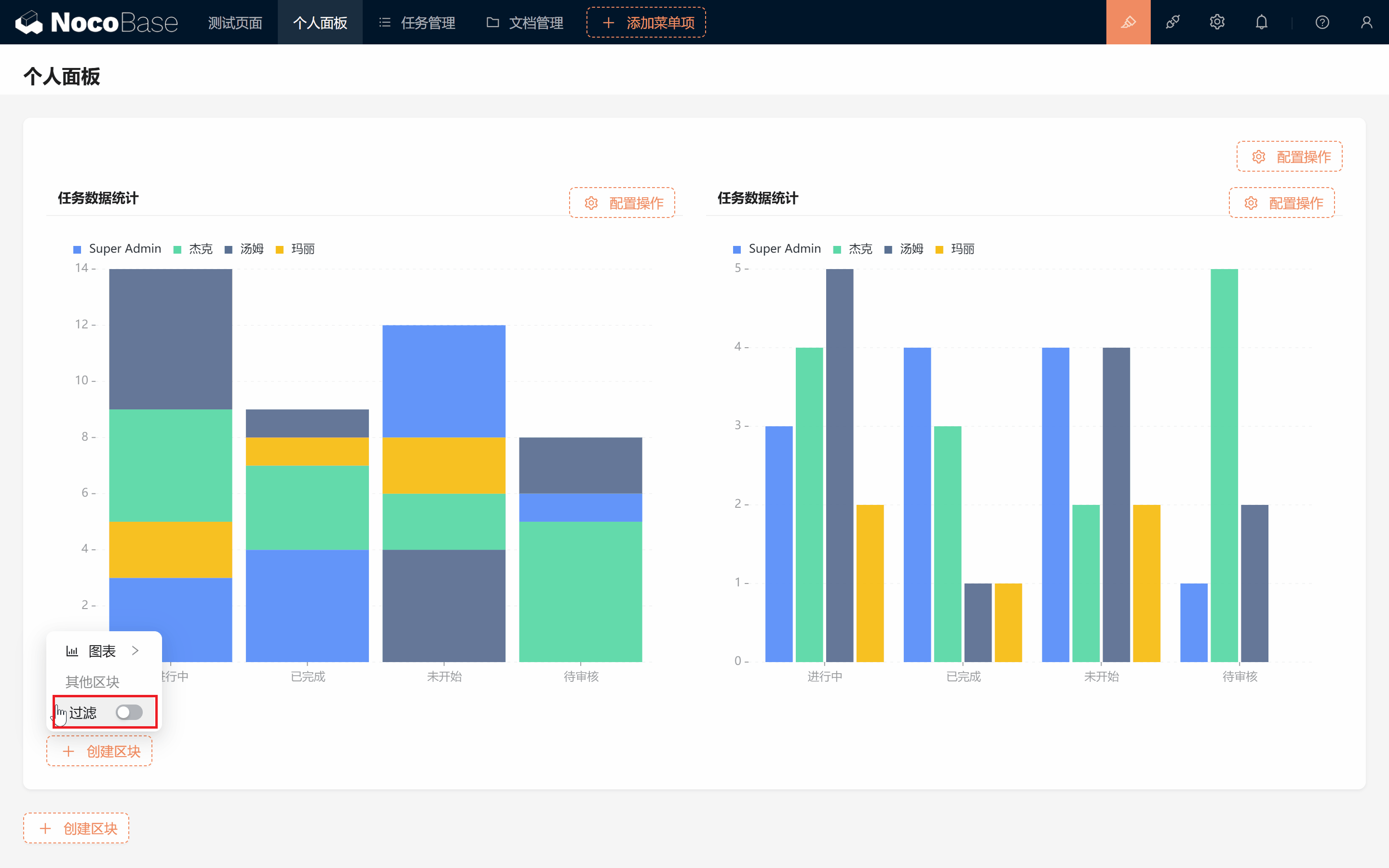Click the chart icon beside 图表
The image size is (1389, 868).
pos(72,651)
